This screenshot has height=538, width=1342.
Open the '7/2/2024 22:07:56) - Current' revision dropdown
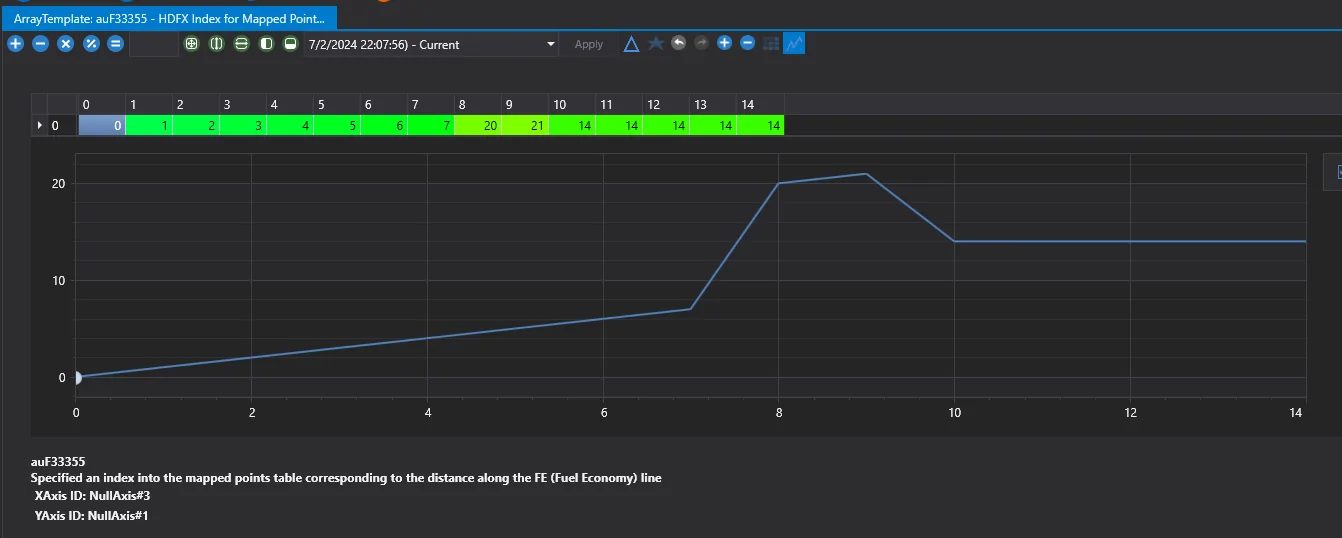[x=431, y=44]
